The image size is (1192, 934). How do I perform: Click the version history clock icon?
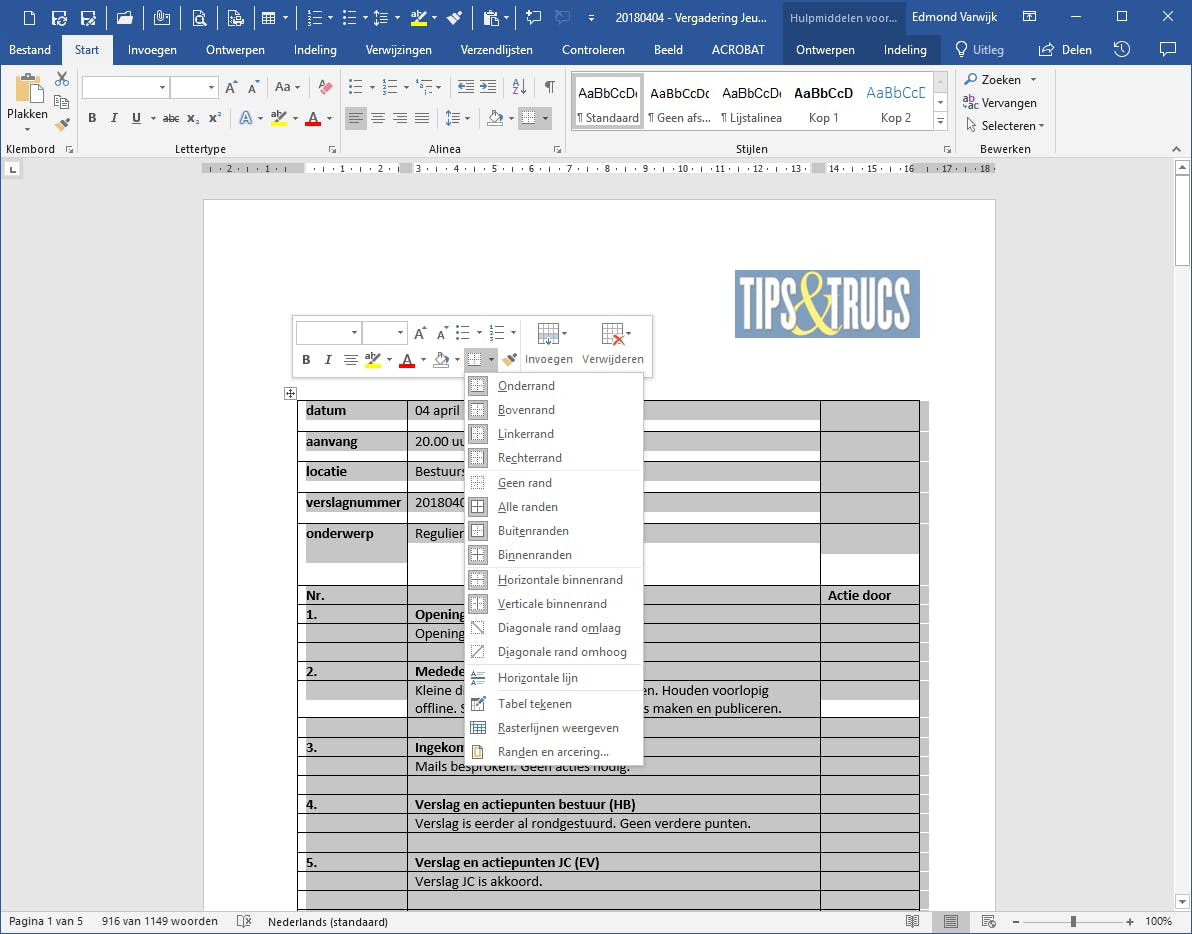click(1122, 49)
